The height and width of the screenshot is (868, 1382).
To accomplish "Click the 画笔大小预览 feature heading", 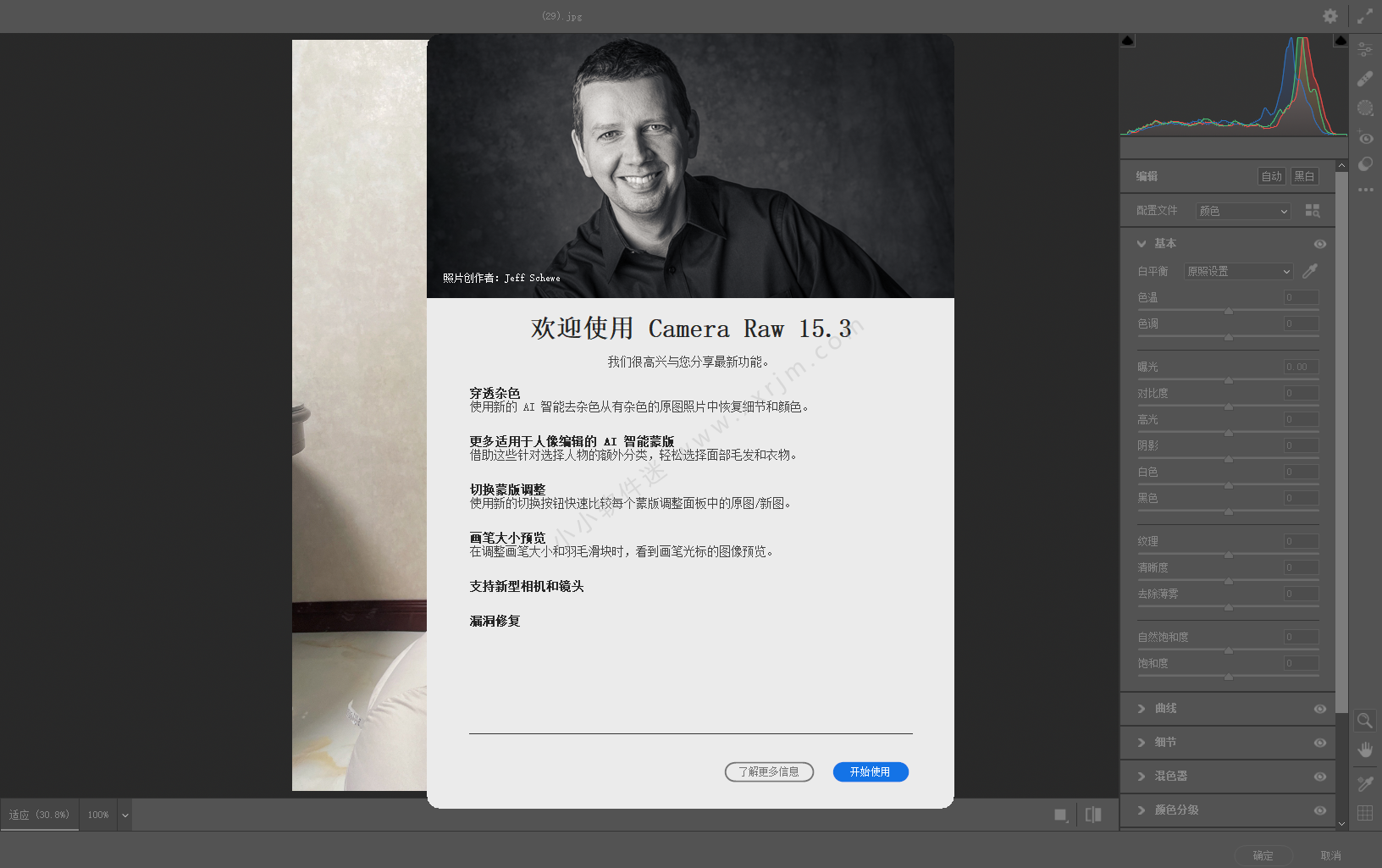I will (x=507, y=538).
